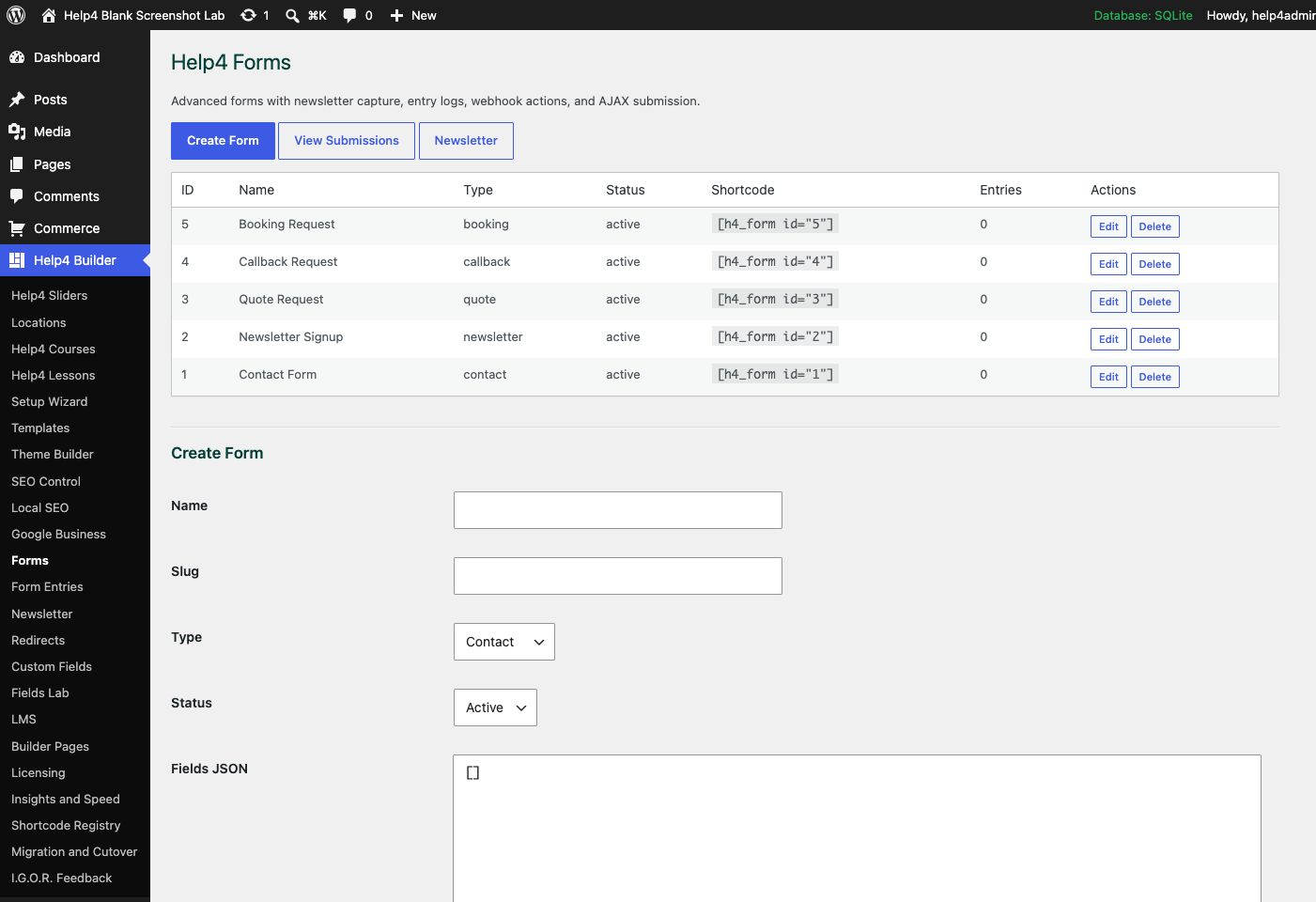Viewport: 1316px width, 902px height.
Task: Click the View Submissions button
Action: [347, 141]
